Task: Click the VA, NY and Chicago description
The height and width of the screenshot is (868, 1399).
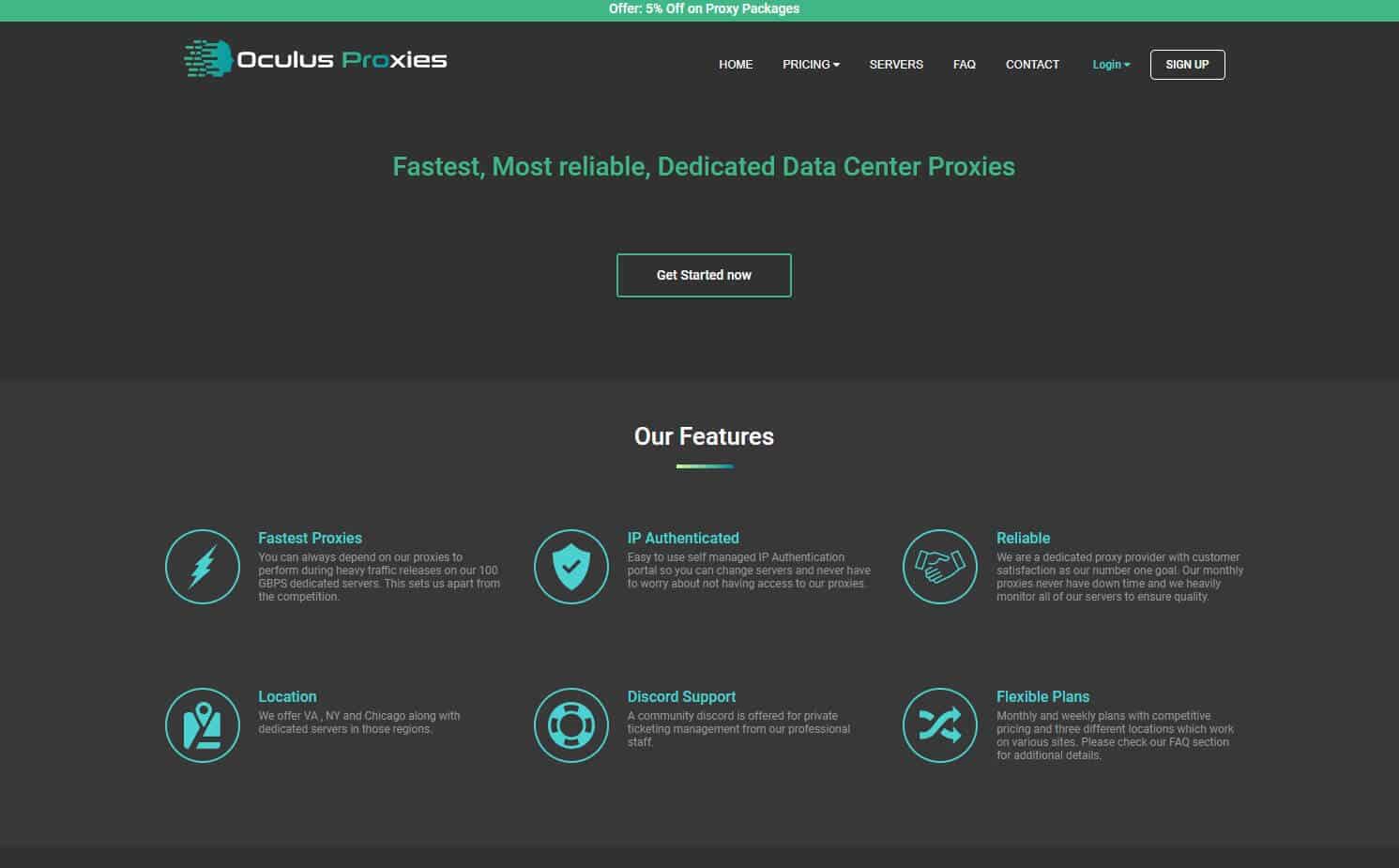Action: coord(359,723)
